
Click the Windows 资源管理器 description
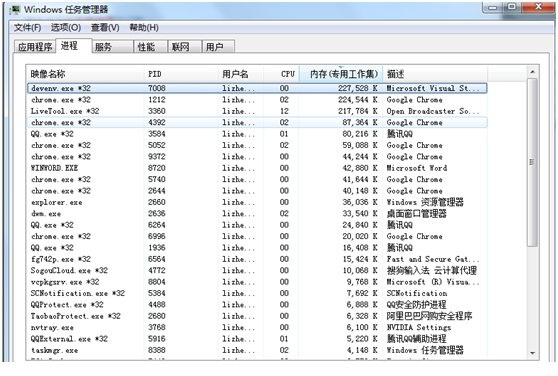click(425, 202)
